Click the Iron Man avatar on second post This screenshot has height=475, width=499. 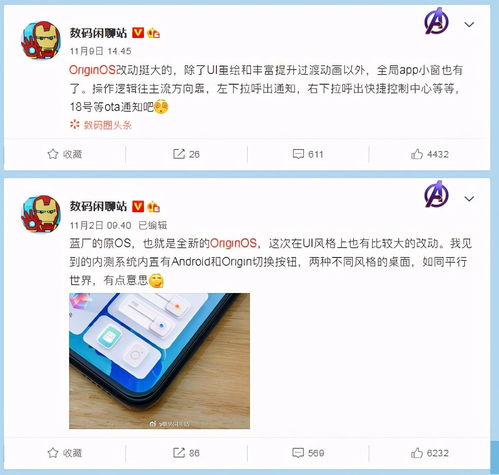[x=41, y=214]
